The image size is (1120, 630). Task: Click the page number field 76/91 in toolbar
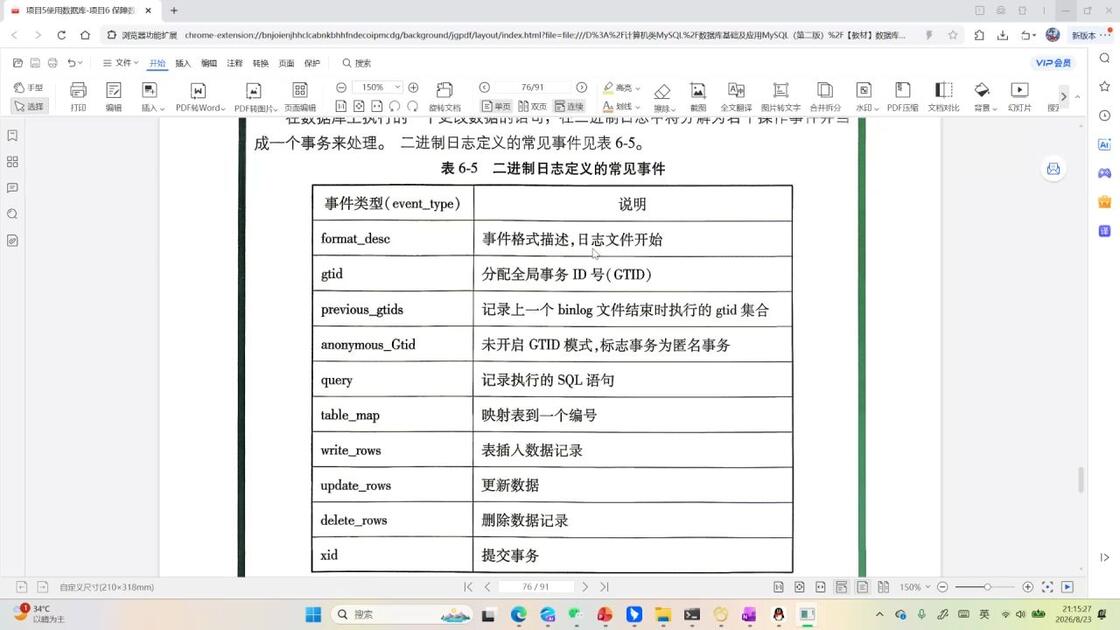coord(533,87)
